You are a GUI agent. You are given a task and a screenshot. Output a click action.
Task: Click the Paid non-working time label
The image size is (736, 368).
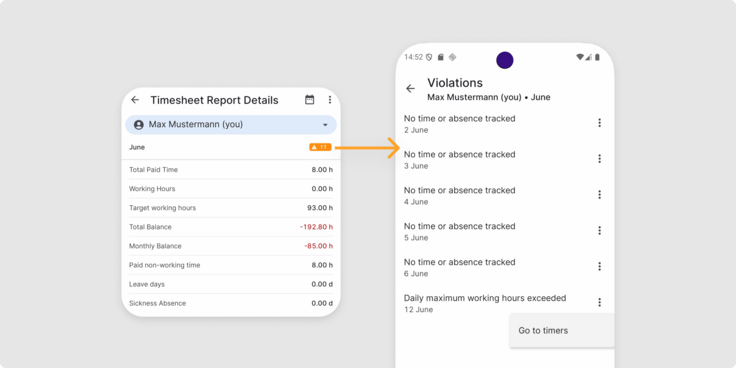165,265
